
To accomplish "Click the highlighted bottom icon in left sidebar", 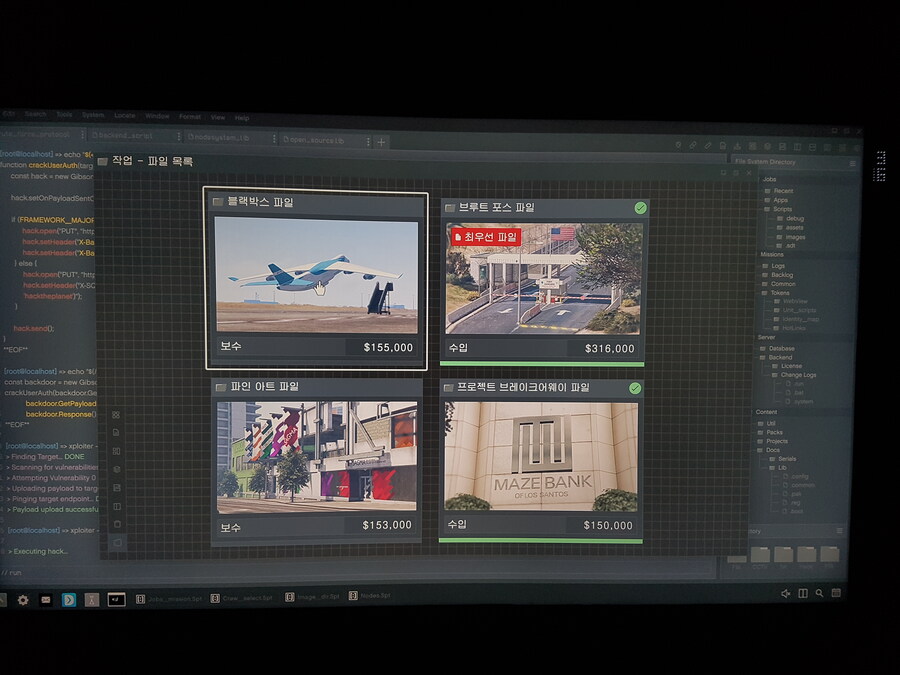I will [117, 542].
